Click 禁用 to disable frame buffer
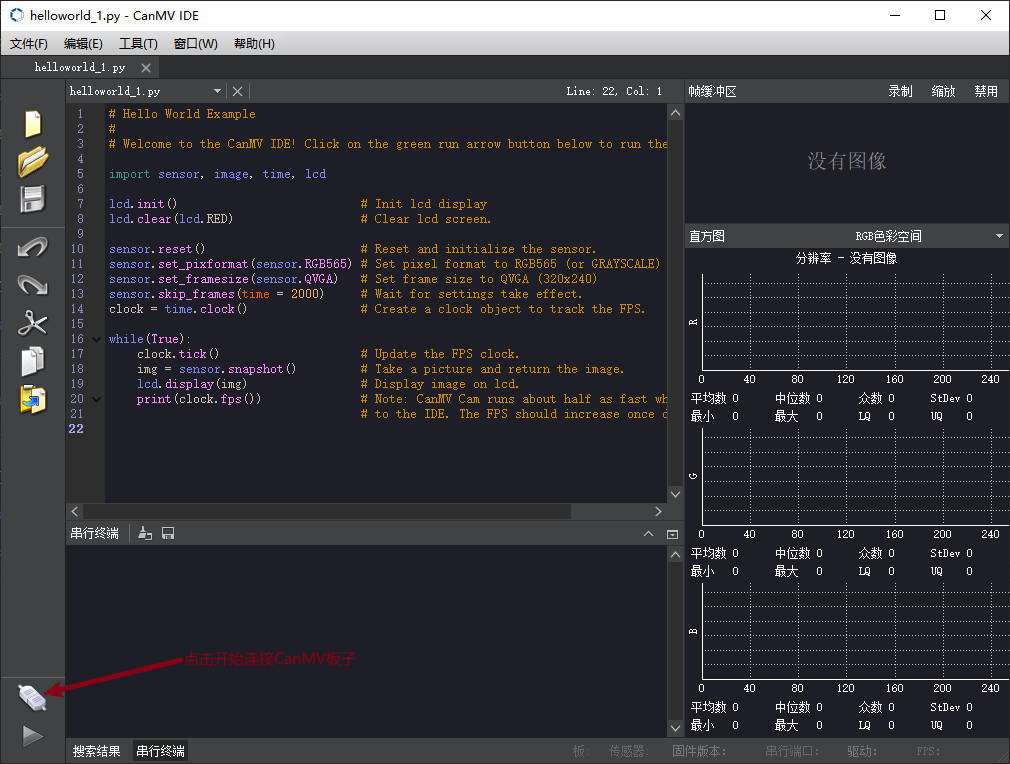 (x=986, y=91)
